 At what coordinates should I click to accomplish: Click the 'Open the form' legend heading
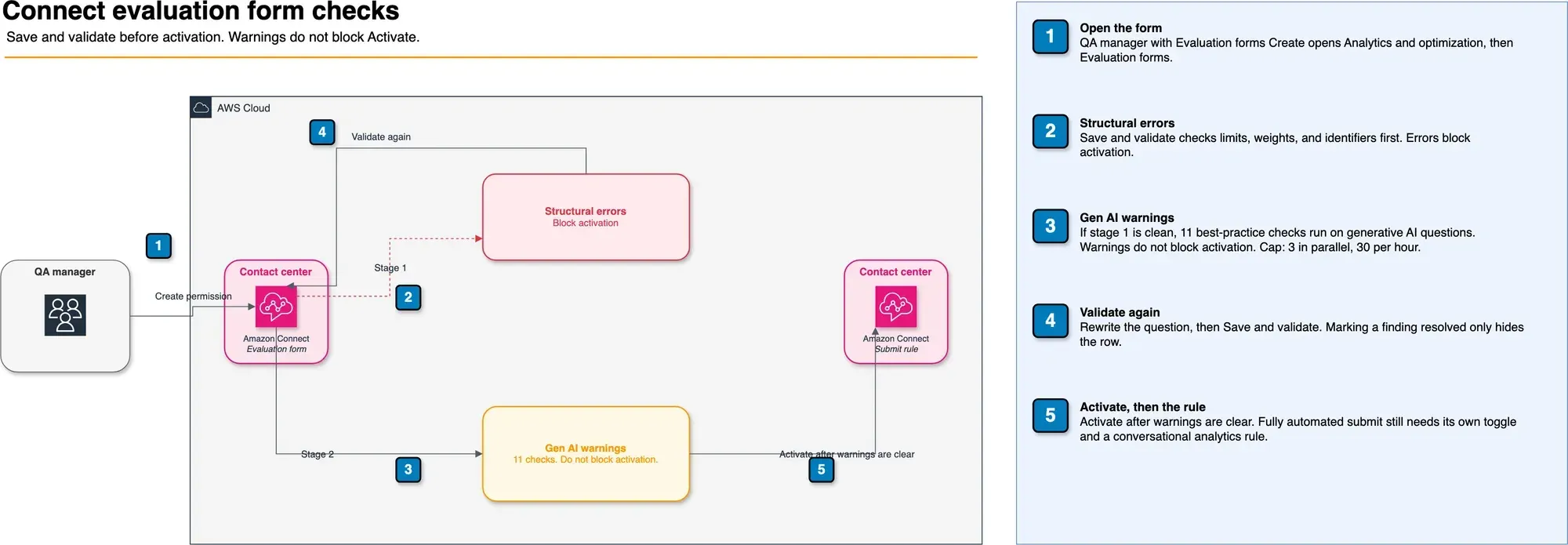coord(1121,28)
